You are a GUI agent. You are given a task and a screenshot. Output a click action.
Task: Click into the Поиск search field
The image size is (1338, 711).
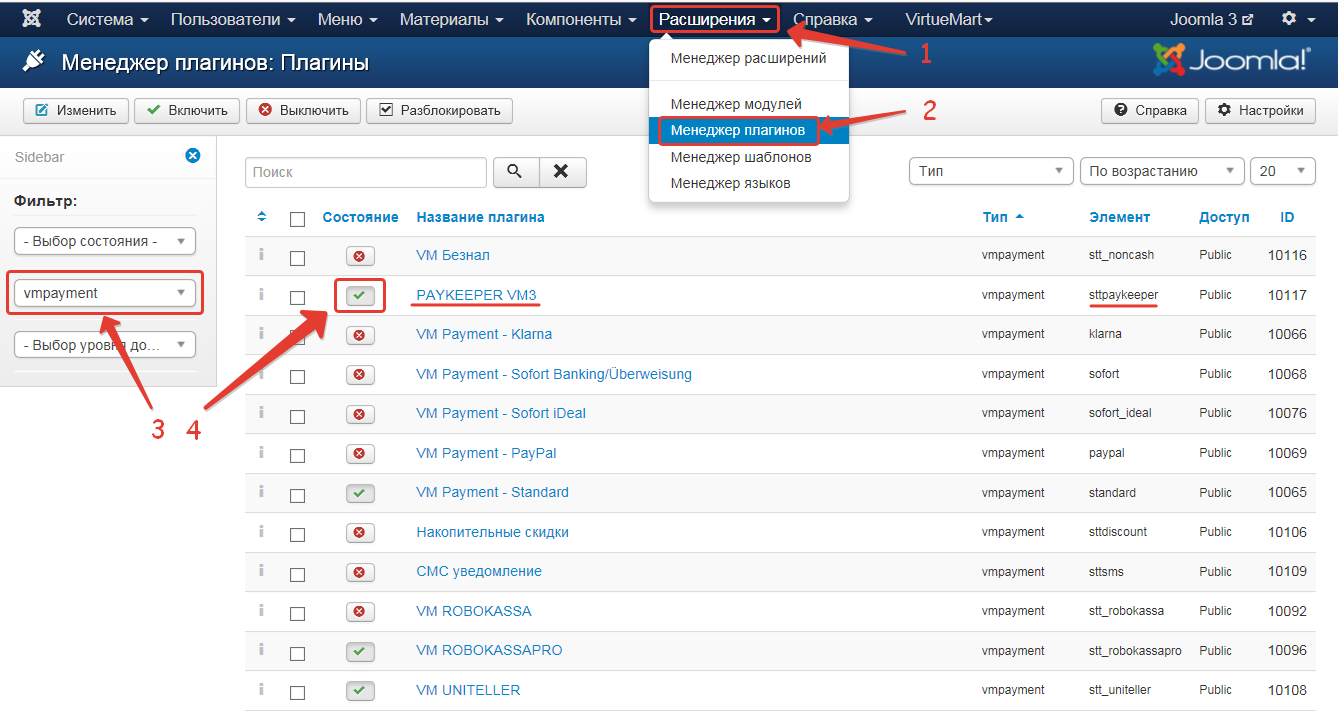[x=365, y=172]
